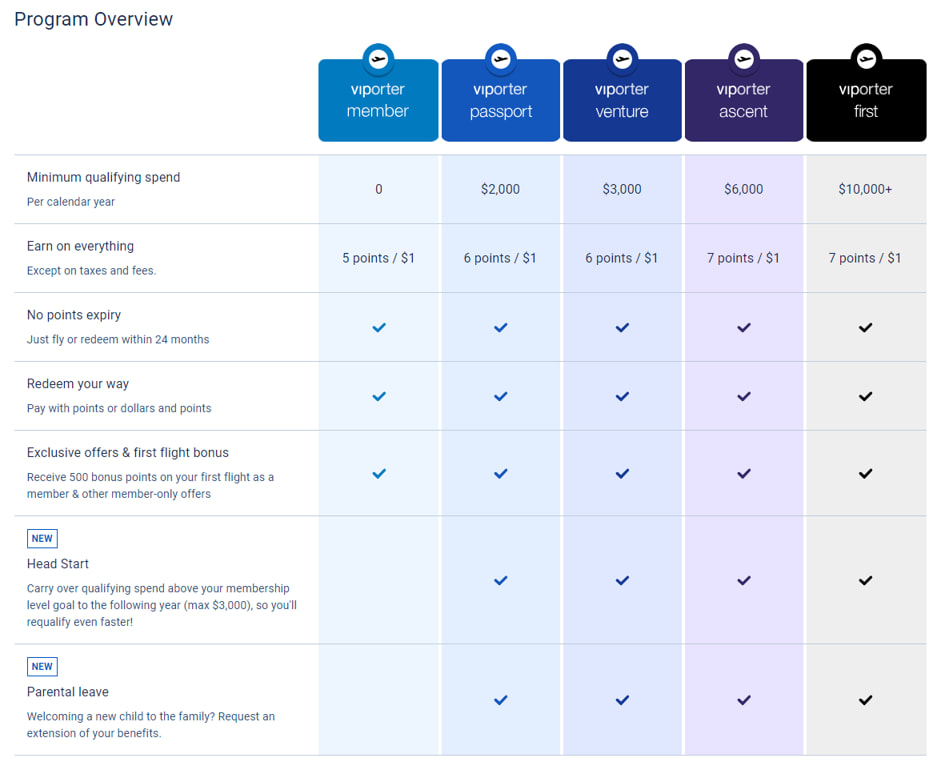Select the VIPorter venture tier header
This screenshot has height=770, width=937.
click(622, 101)
